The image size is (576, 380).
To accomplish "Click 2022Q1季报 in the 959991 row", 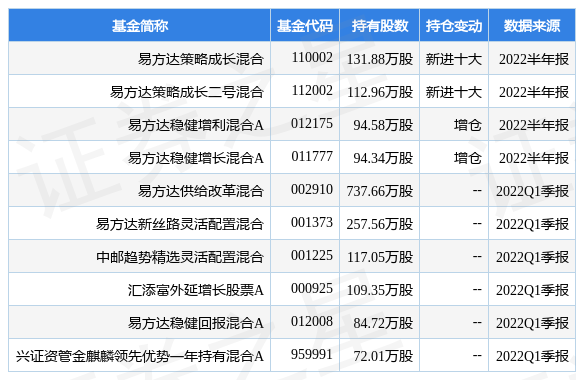I will (x=532, y=356).
